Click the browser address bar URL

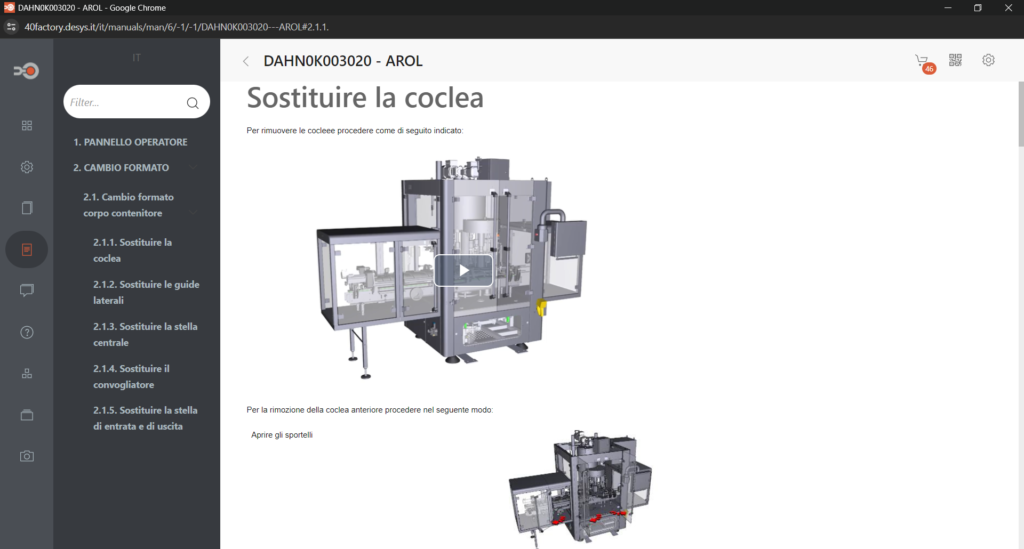[176, 27]
